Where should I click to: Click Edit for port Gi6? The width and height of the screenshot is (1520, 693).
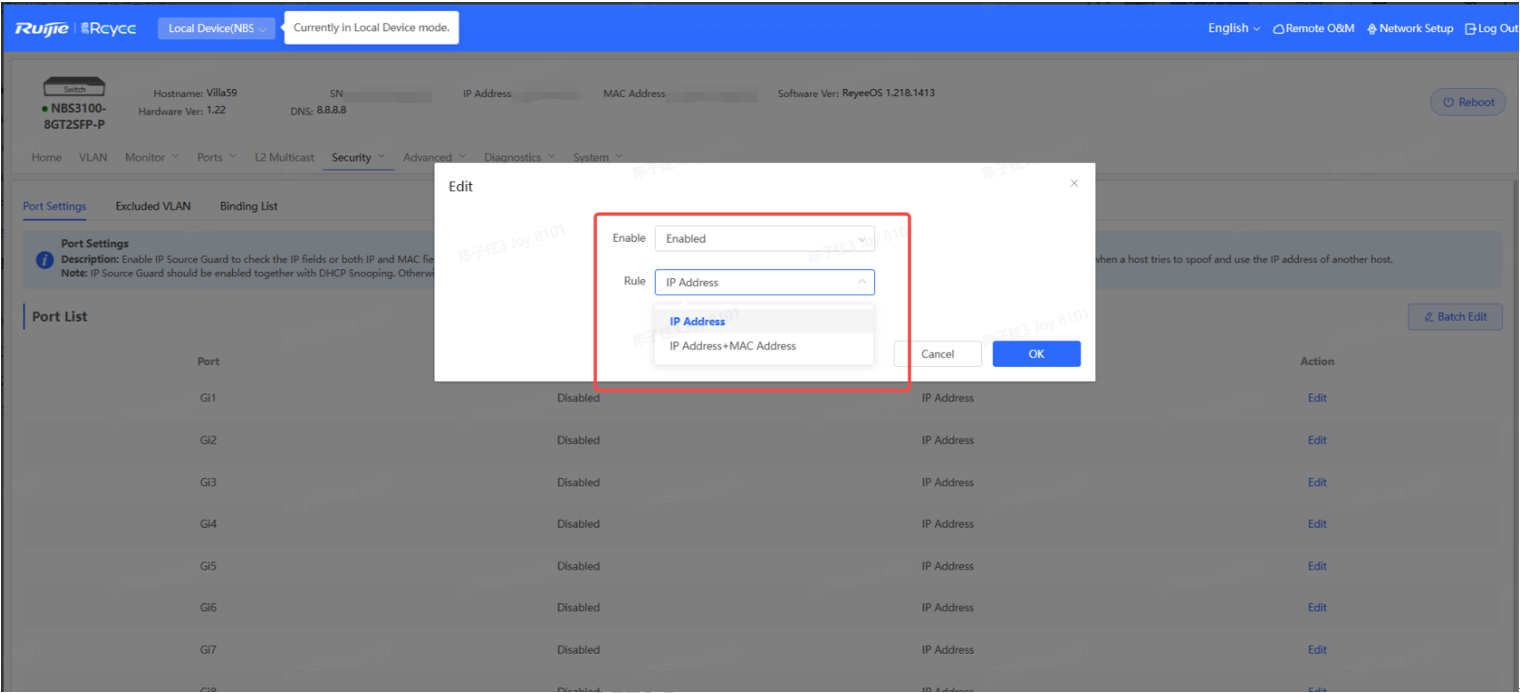click(1317, 607)
